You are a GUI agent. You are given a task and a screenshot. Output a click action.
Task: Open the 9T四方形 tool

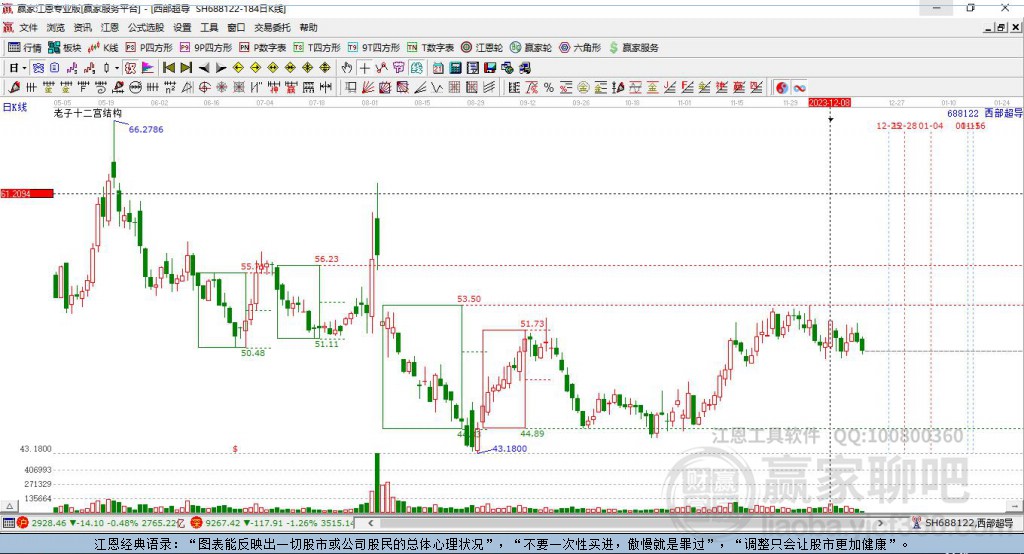coord(374,48)
